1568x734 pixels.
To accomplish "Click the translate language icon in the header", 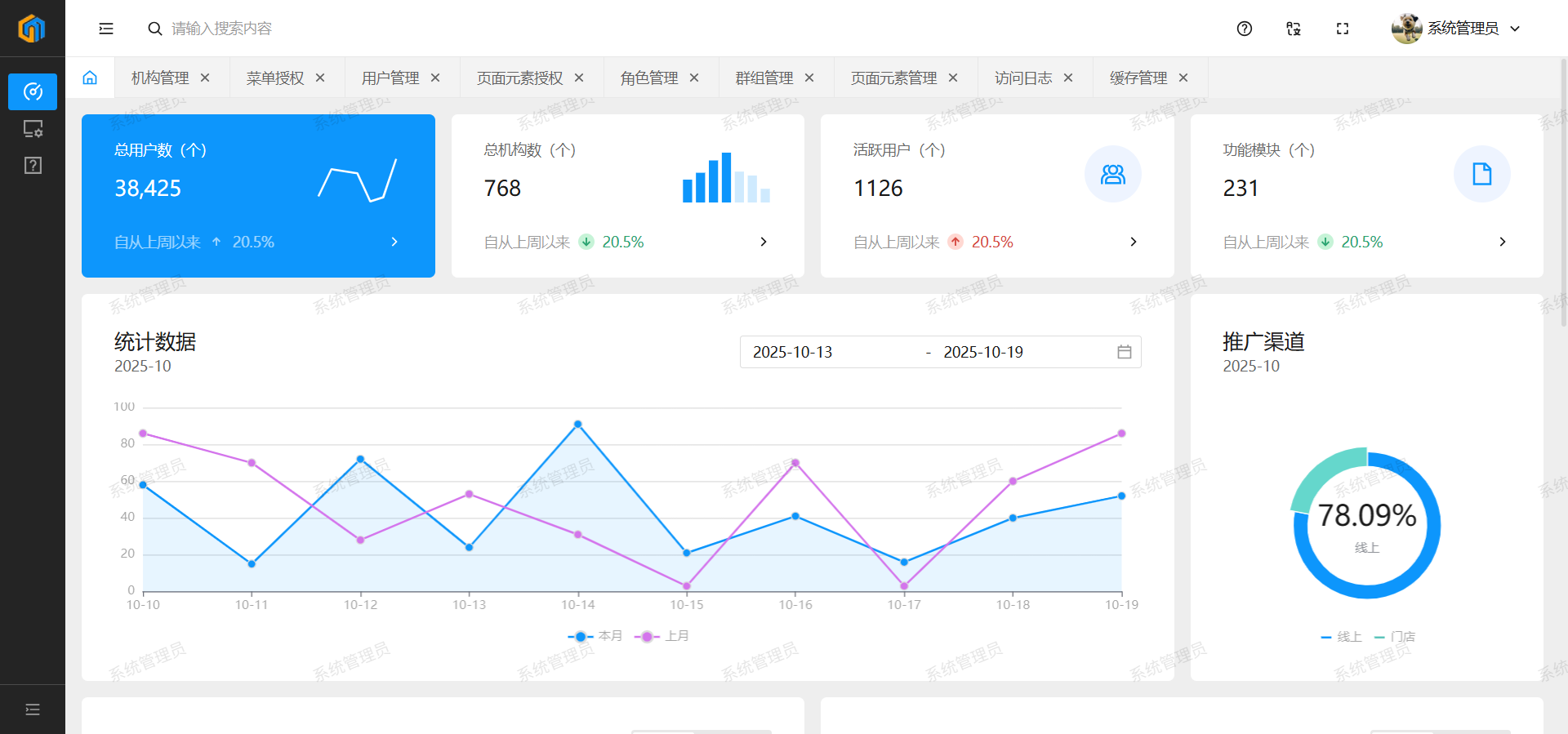I will [1293, 29].
